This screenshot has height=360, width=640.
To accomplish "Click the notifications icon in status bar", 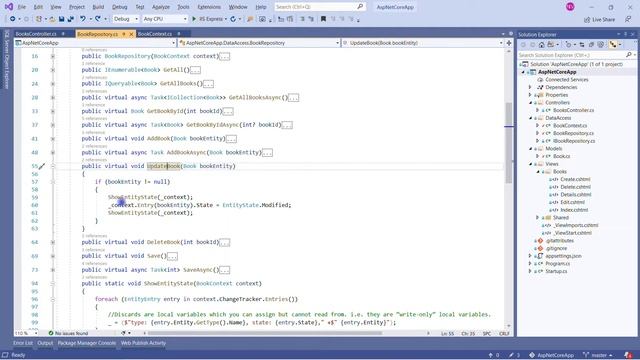I will (x=629, y=355).
